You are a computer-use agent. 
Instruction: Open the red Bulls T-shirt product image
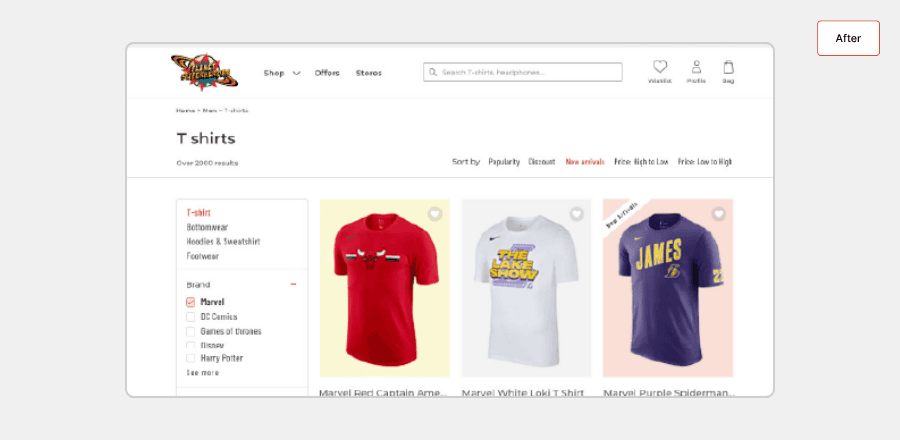click(385, 288)
